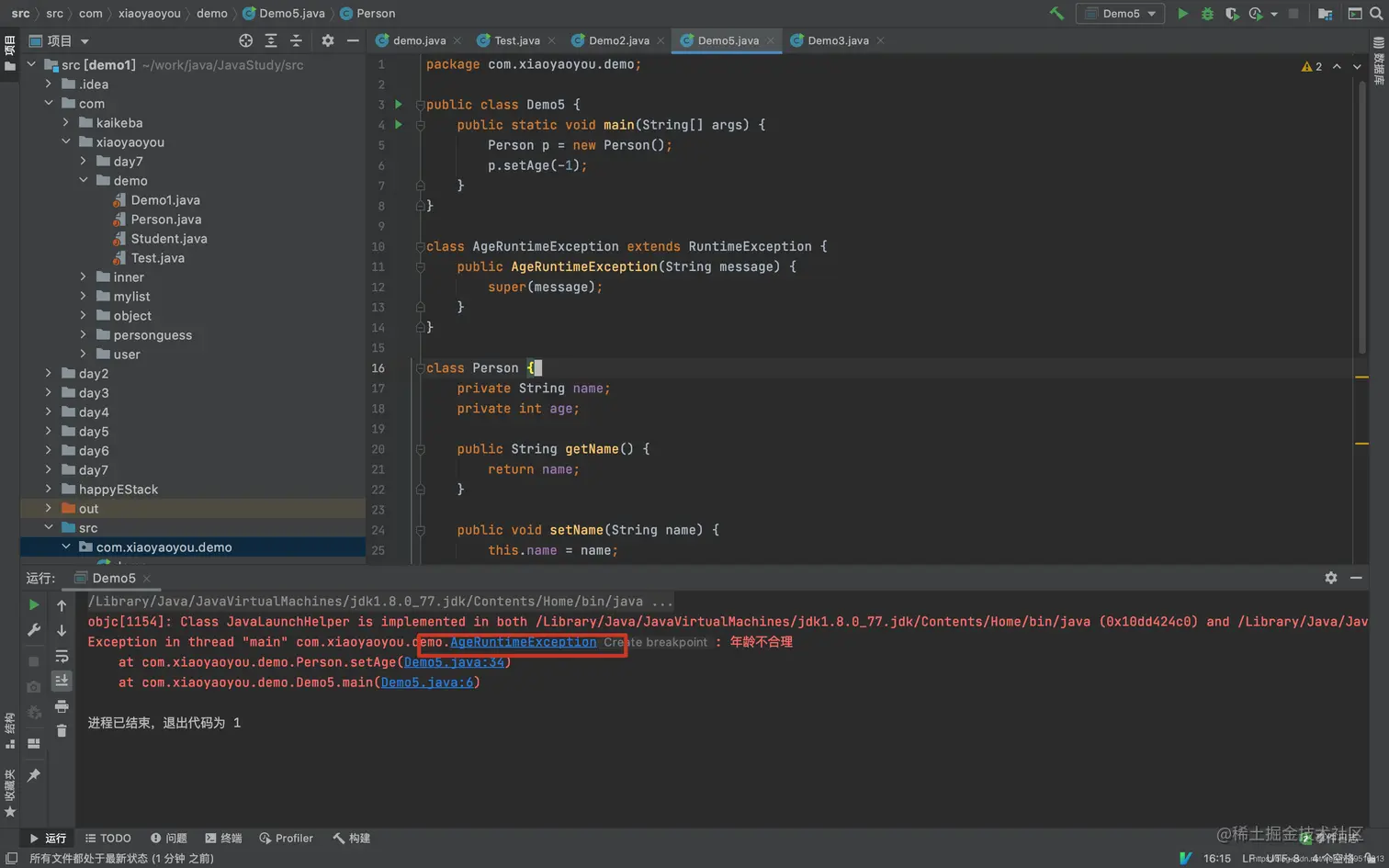Select Person.java in the project tree

[165, 220]
